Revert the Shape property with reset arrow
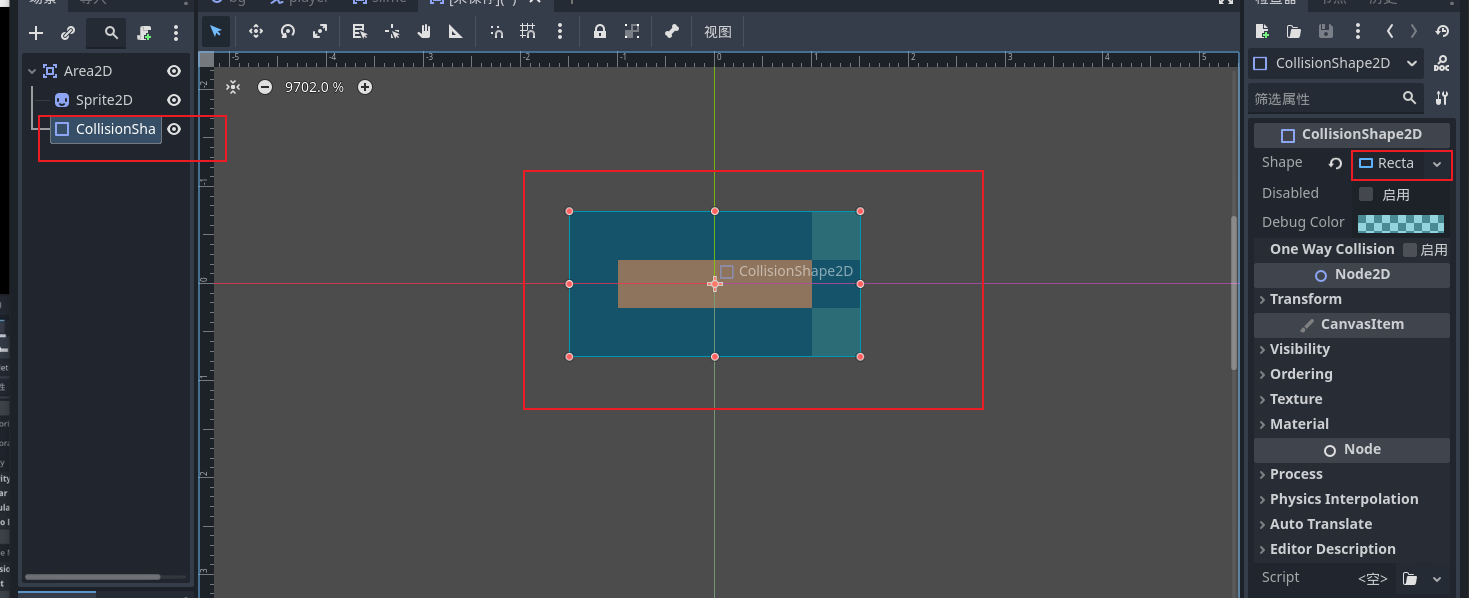 [x=1335, y=163]
